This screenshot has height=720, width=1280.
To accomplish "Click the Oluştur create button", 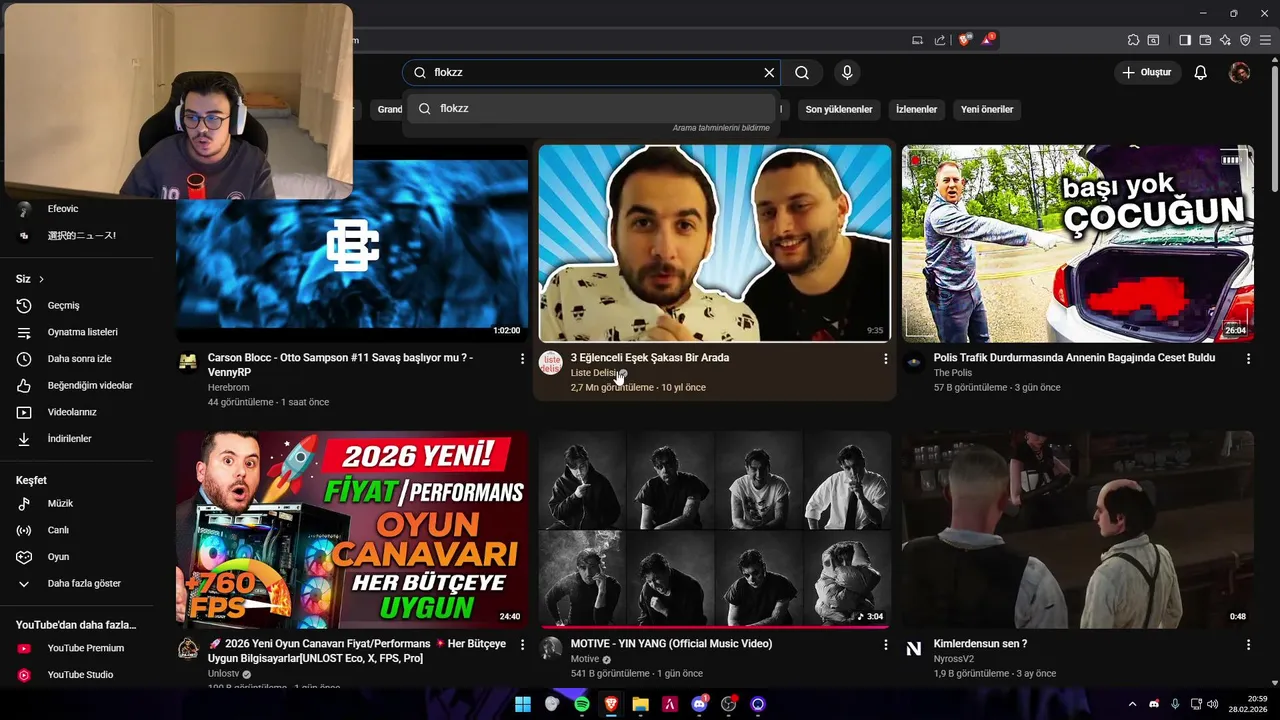I will pos(1147,72).
